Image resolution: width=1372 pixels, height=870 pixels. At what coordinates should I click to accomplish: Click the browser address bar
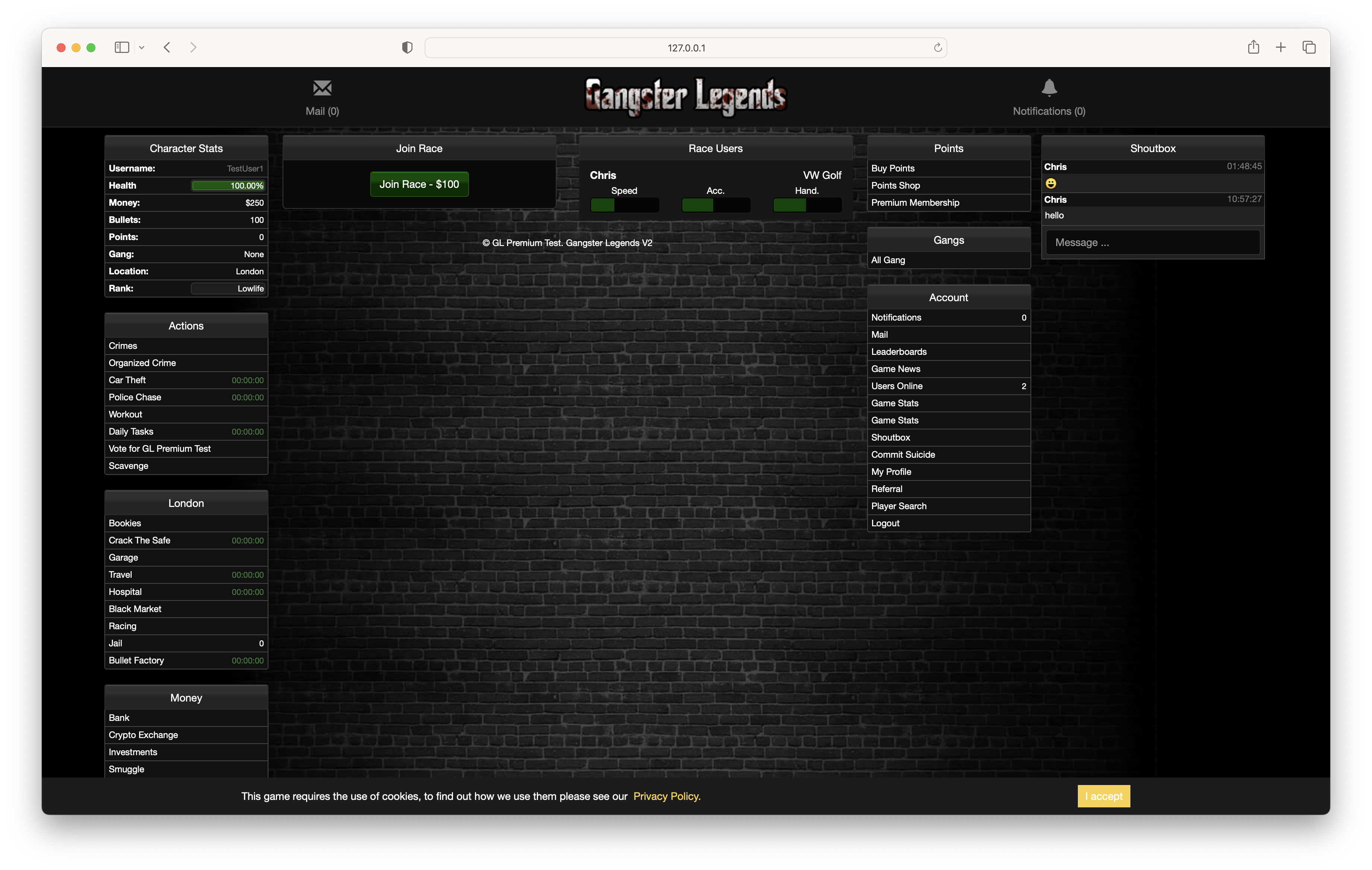[x=685, y=48]
